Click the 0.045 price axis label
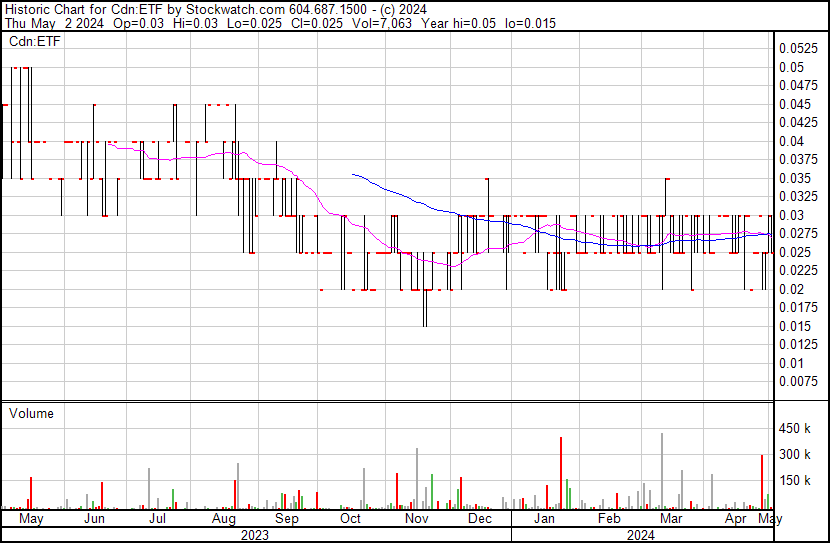 (795, 104)
